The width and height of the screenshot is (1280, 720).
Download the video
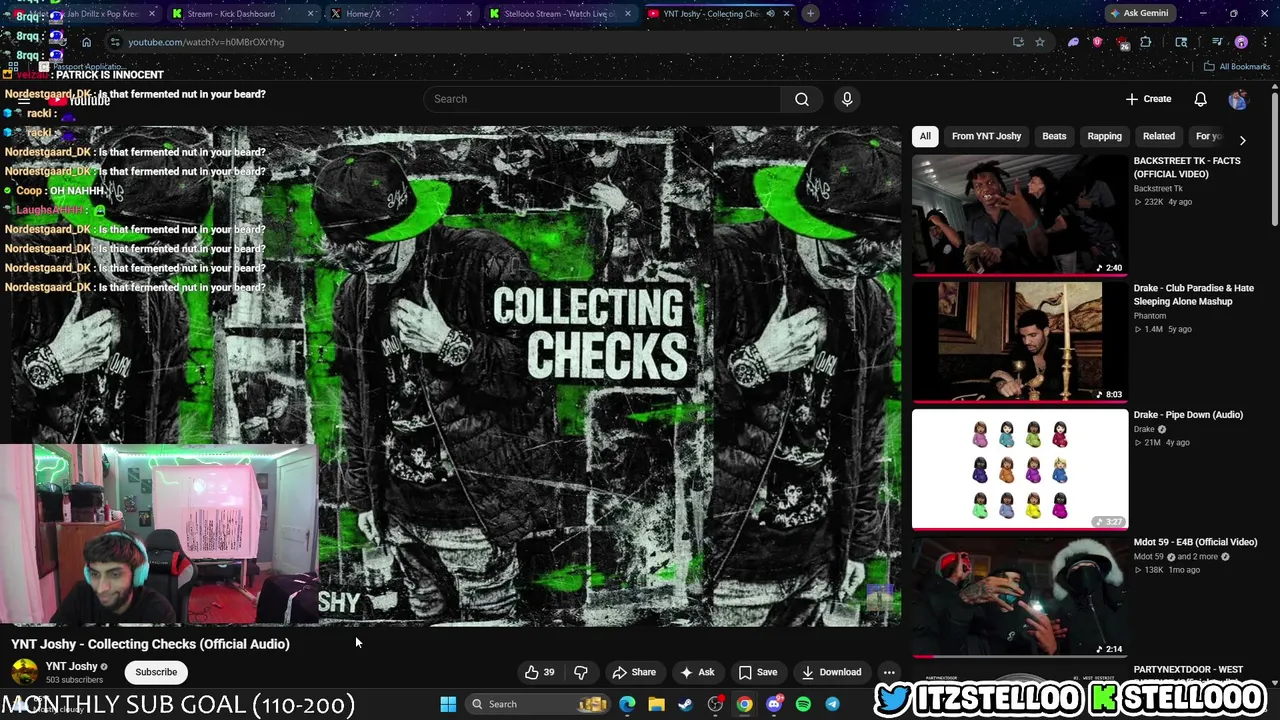[830, 672]
